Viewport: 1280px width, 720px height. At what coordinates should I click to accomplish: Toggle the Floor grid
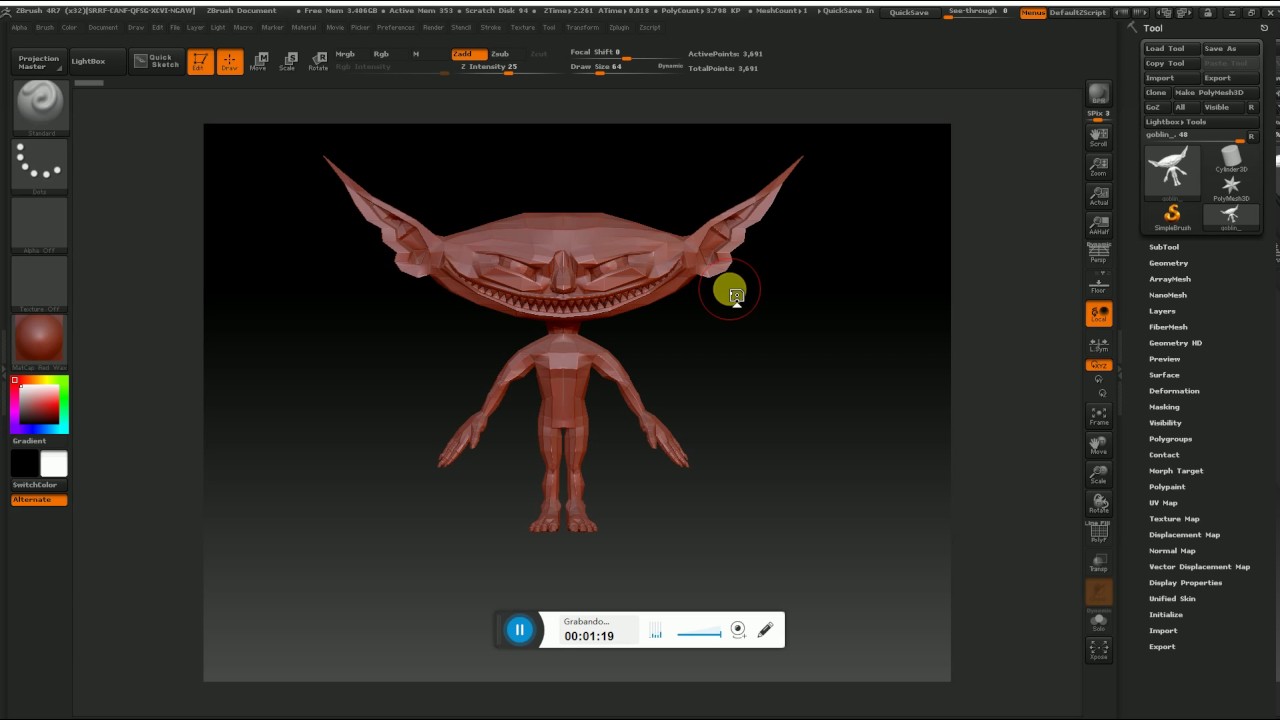1099,284
